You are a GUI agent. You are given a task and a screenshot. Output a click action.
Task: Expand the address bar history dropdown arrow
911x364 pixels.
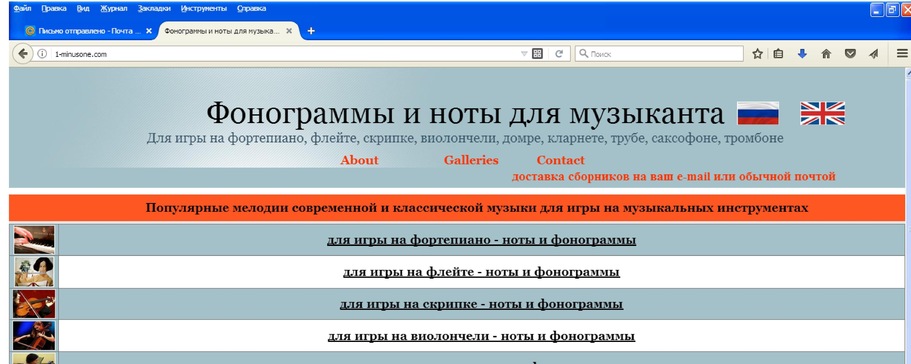pyautogui.click(x=523, y=54)
